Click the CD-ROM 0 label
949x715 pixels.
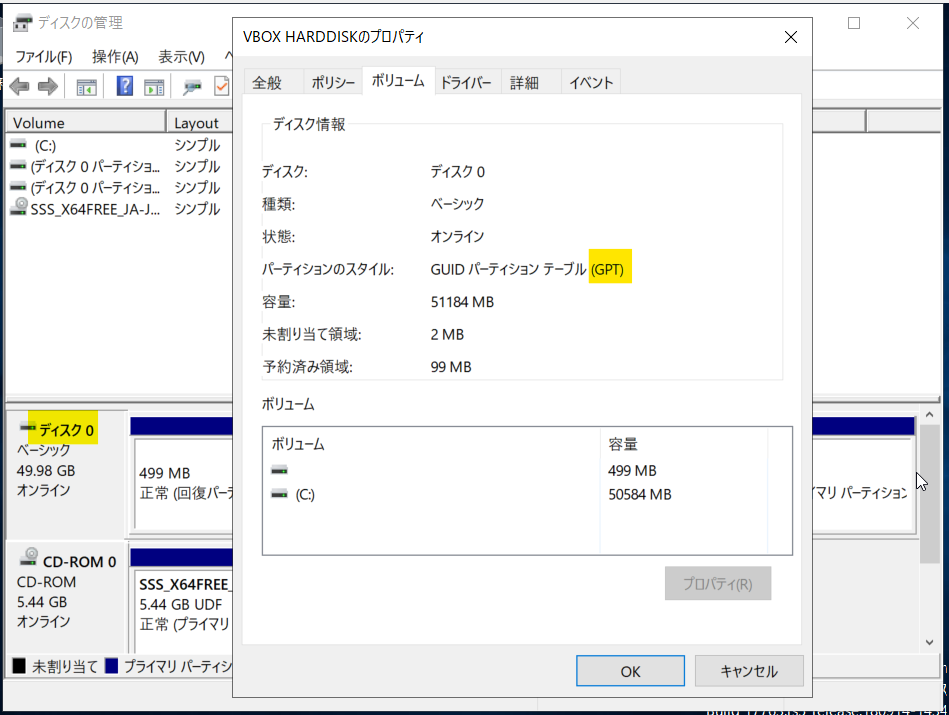pyautogui.click(x=79, y=561)
